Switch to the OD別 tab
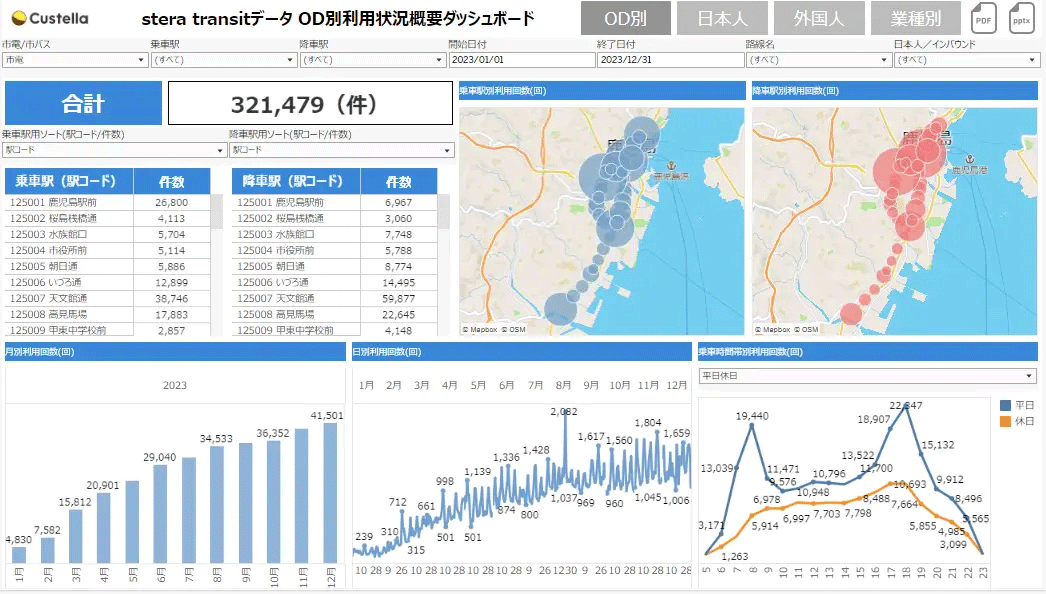The height and width of the screenshot is (594, 1046). pos(626,19)
